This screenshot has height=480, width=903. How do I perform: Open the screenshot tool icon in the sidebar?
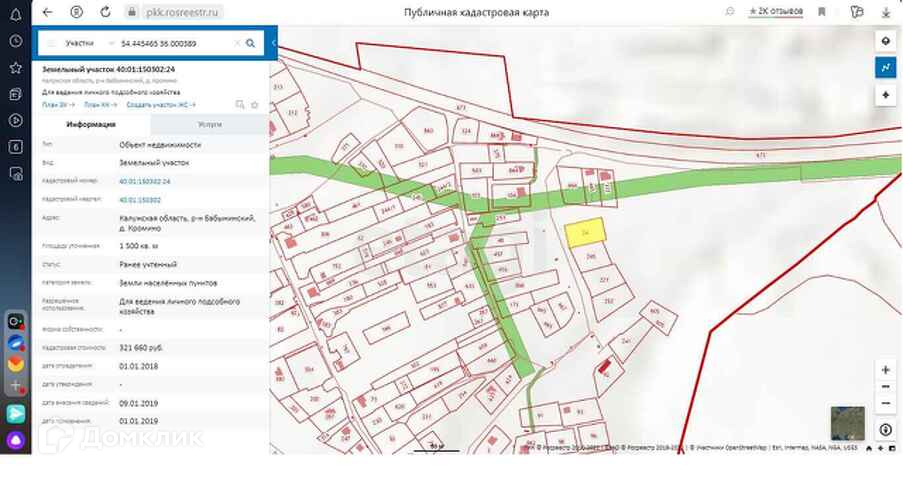(x=16, y=173)
